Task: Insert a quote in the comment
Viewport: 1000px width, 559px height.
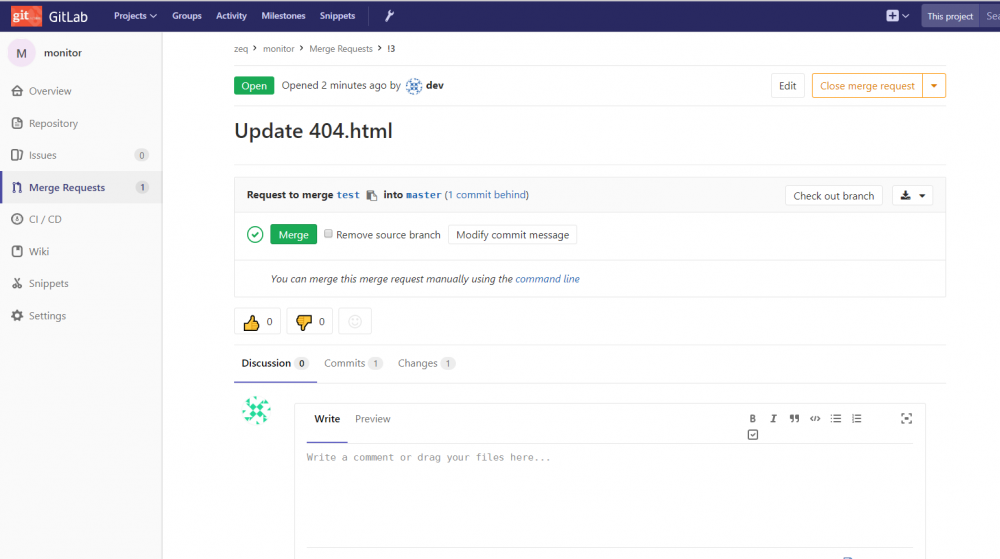Action: [794, 419]
